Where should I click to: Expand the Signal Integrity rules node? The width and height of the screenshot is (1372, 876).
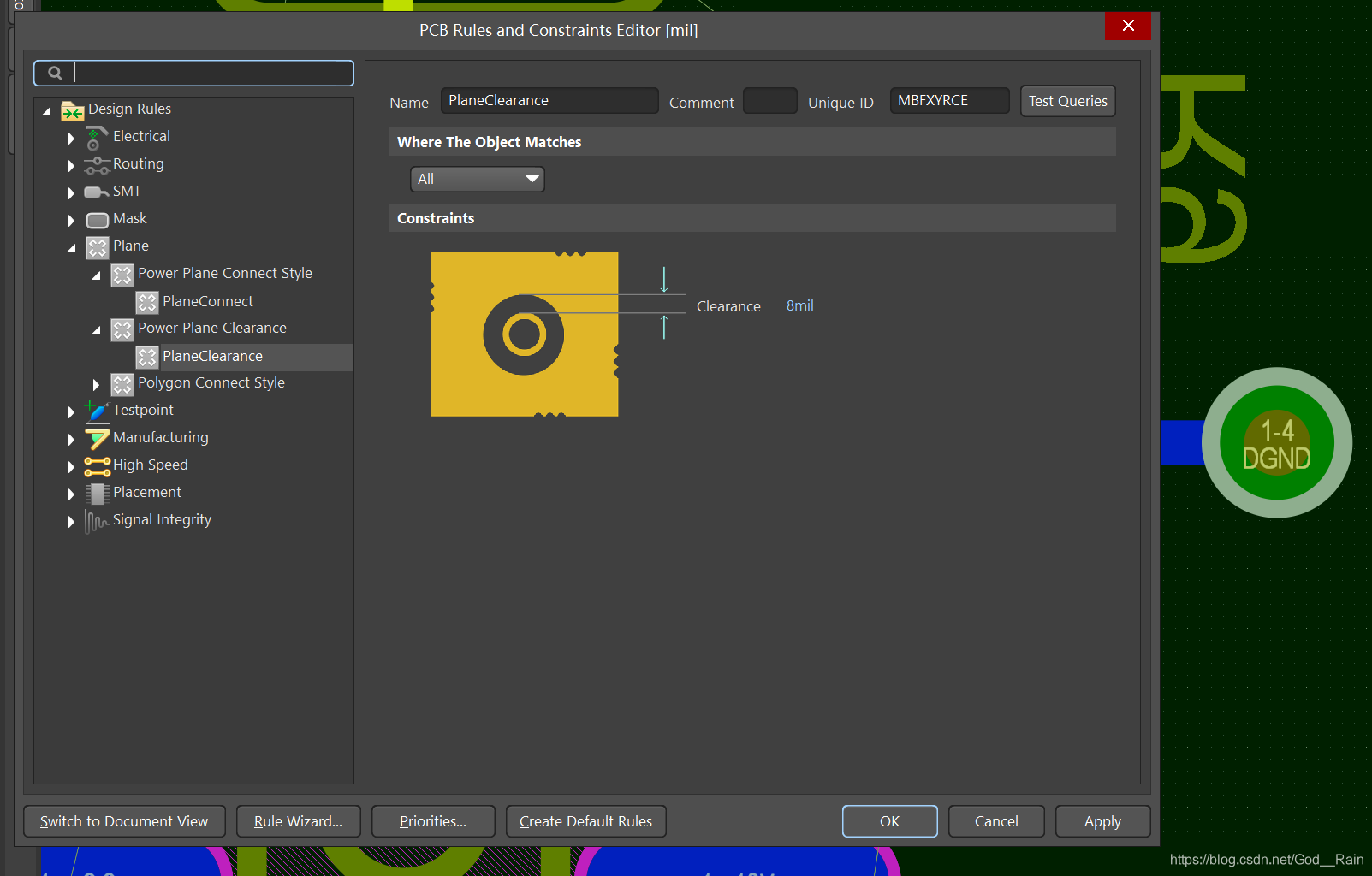(71, 522)
